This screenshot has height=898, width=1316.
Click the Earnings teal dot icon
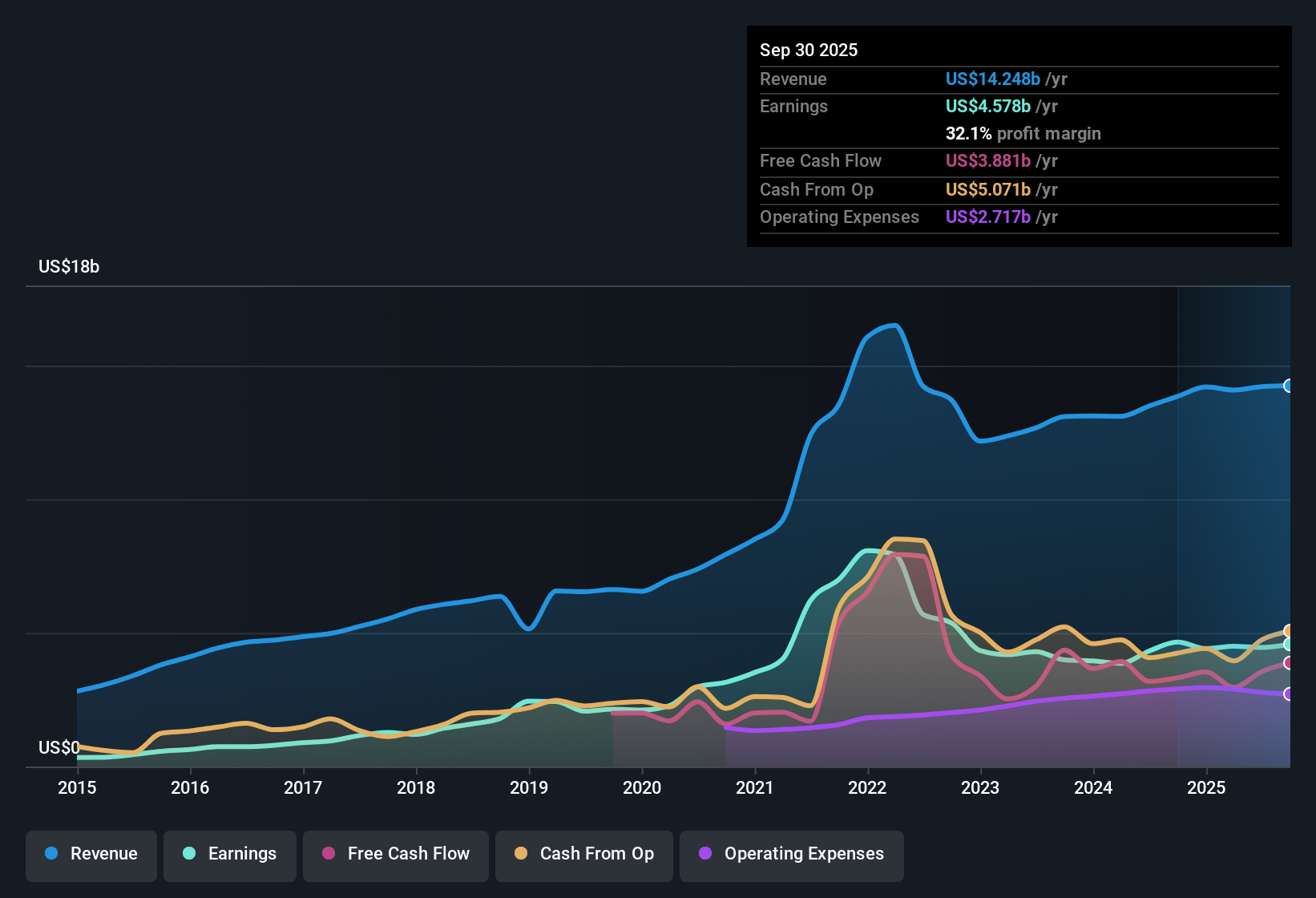tap(190, 854)
